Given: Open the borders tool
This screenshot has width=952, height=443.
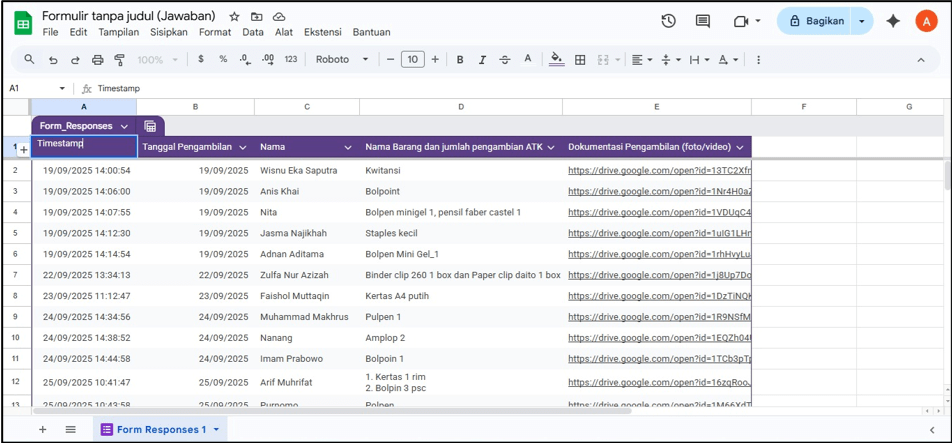Looking at the screenshot, I should 580,60.
